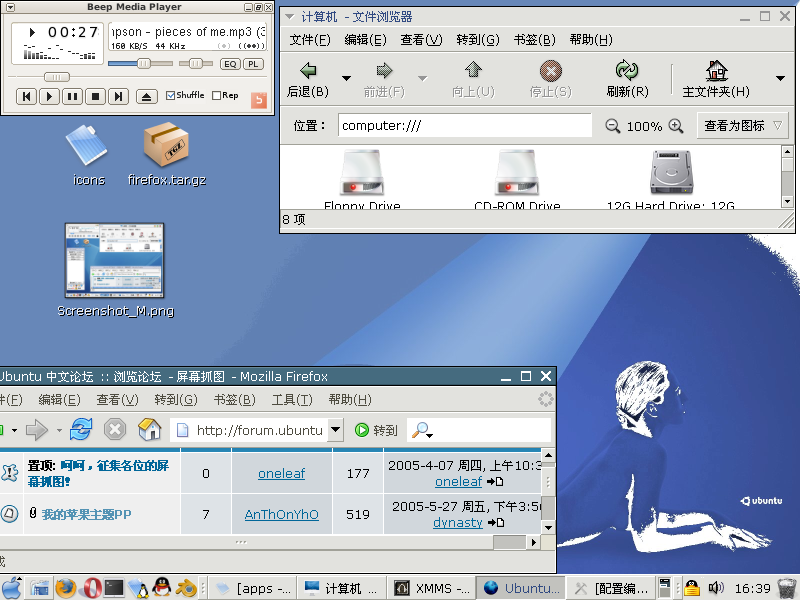Click the Firefox stop icon

(x=115, y=430)
